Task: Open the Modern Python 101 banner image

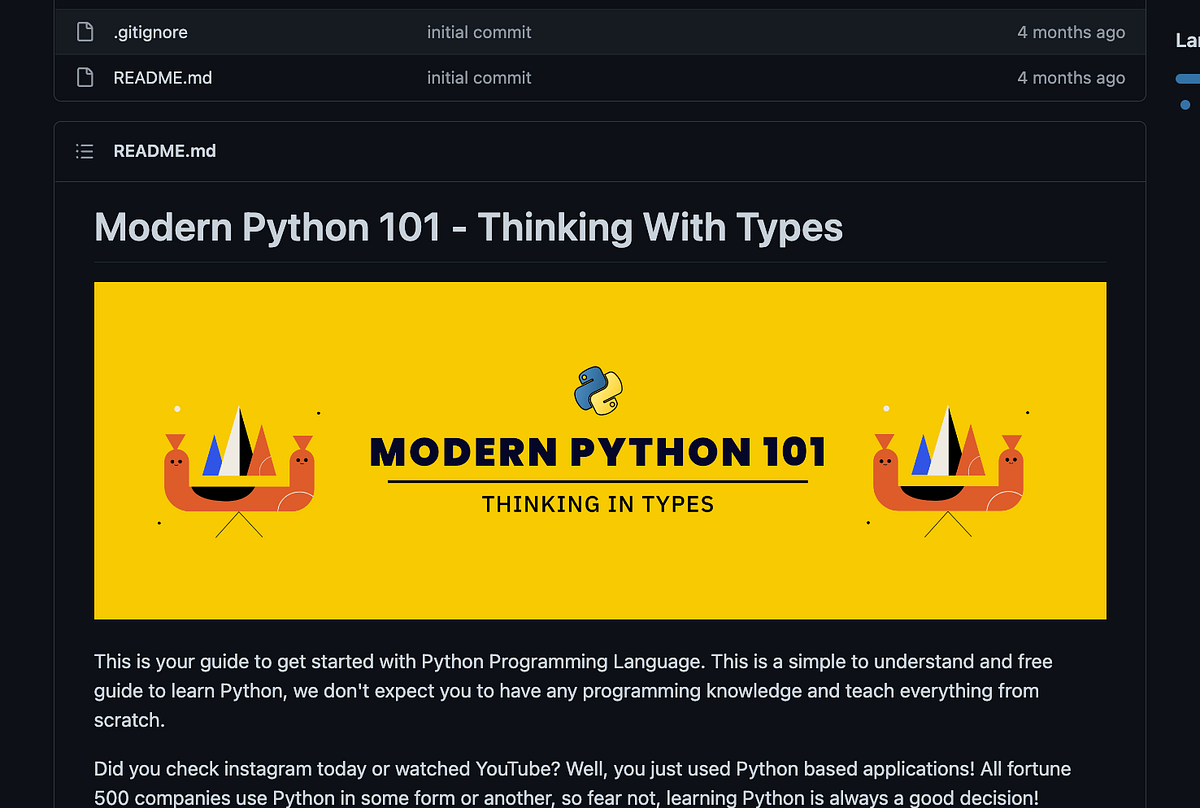Action: 600,450
